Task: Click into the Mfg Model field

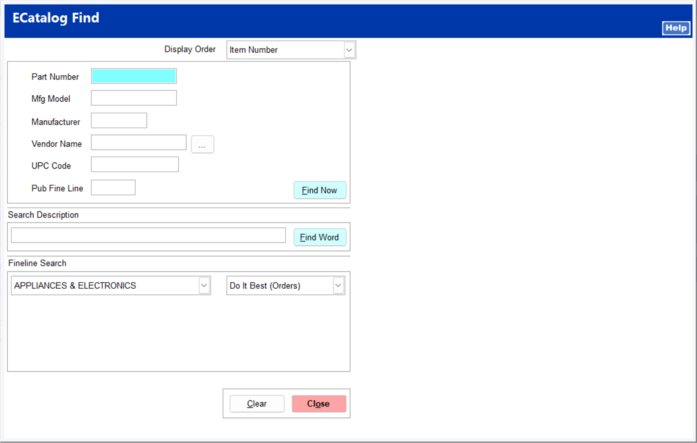Action: (x=133, y=98)
